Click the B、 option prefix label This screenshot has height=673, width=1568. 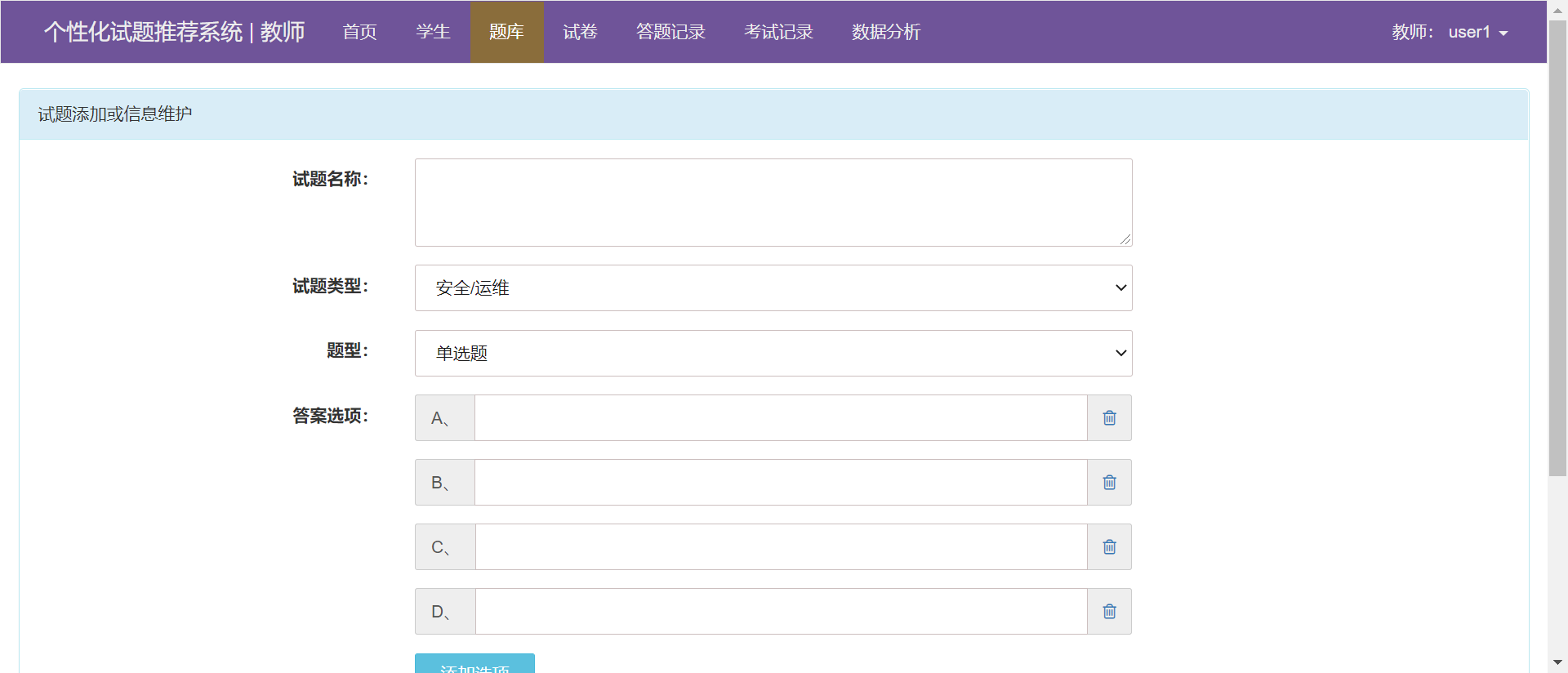[445, 483]
